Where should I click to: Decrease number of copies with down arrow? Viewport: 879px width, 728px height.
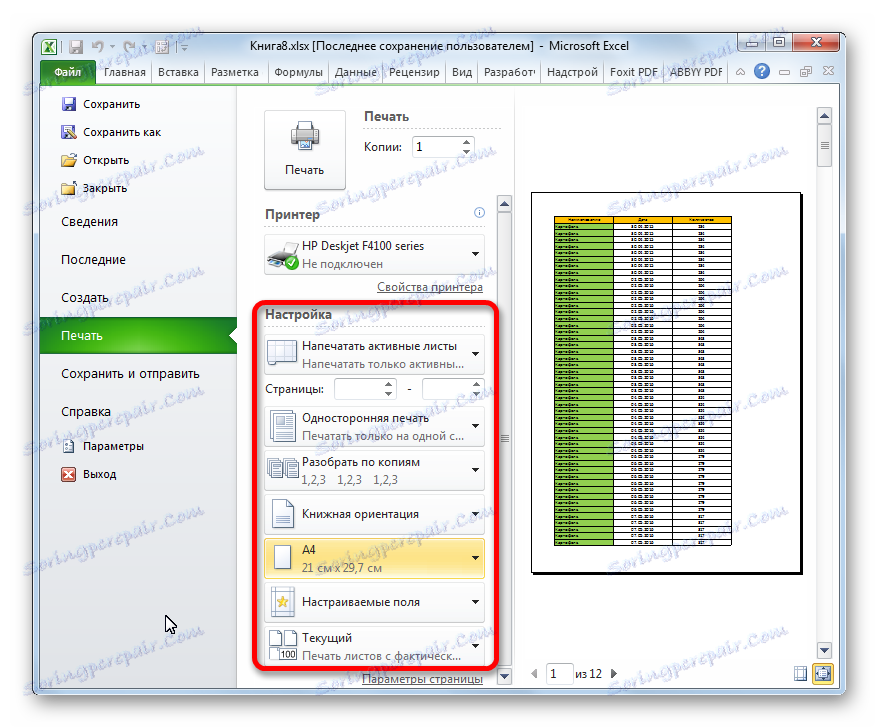coord(466,152)
